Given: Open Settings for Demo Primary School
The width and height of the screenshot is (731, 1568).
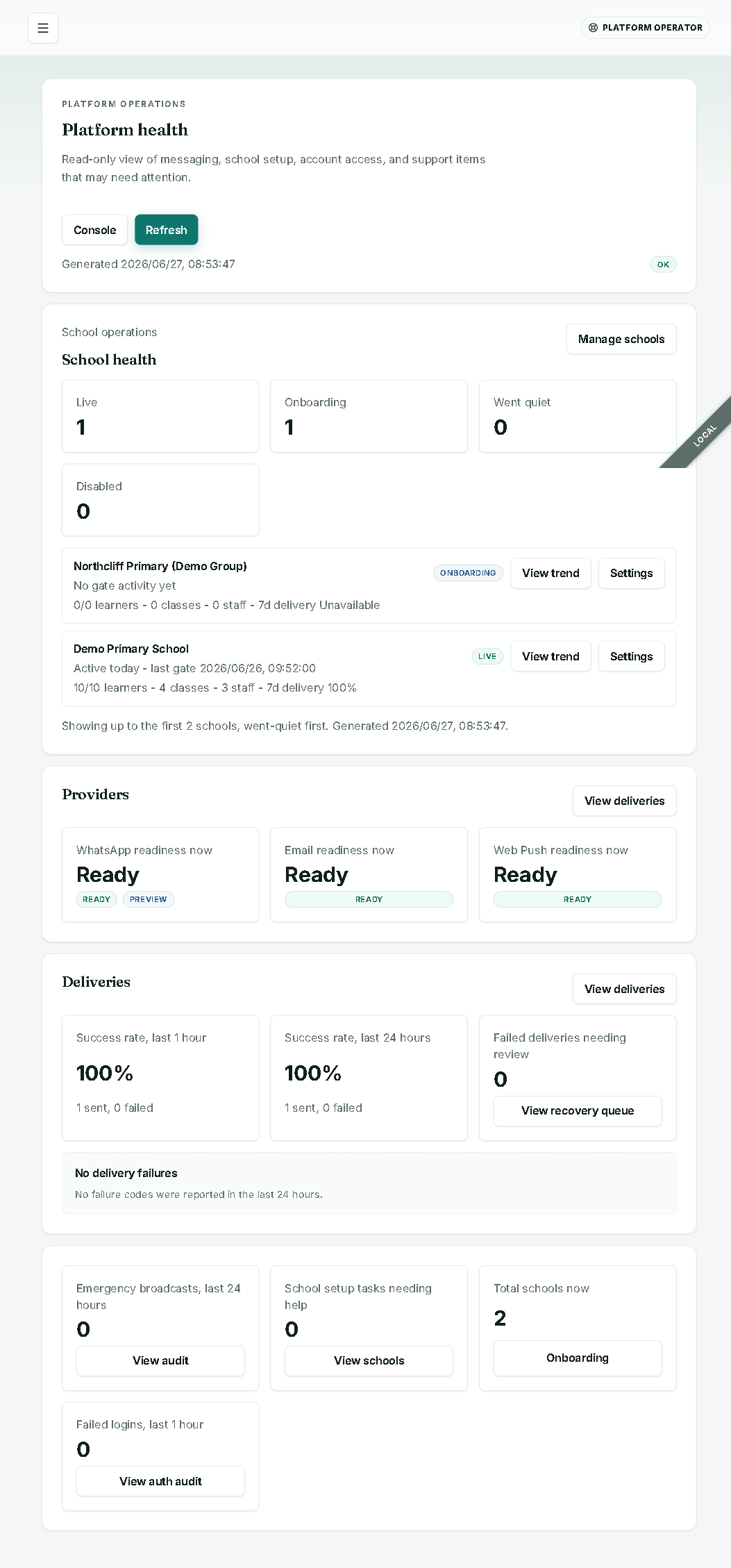Looking at the screenshot, I should pyautogui.click(x=631, y=656).
